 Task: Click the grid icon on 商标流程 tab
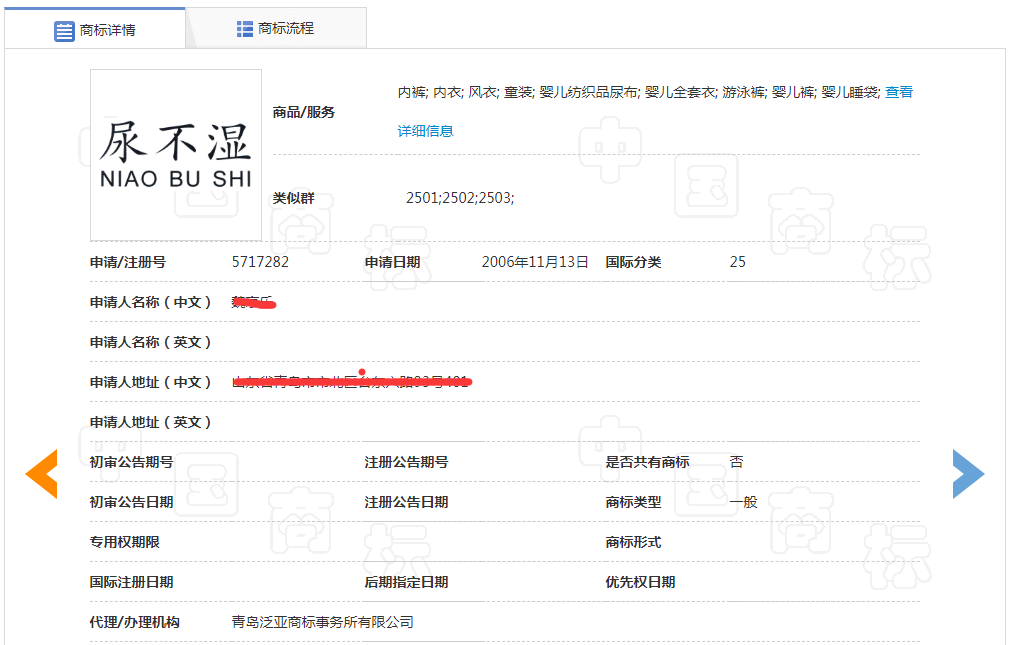(x=245, y=29)
